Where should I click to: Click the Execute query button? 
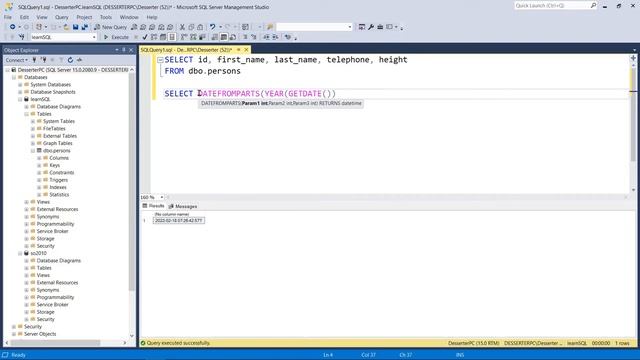tap(116, 37)
